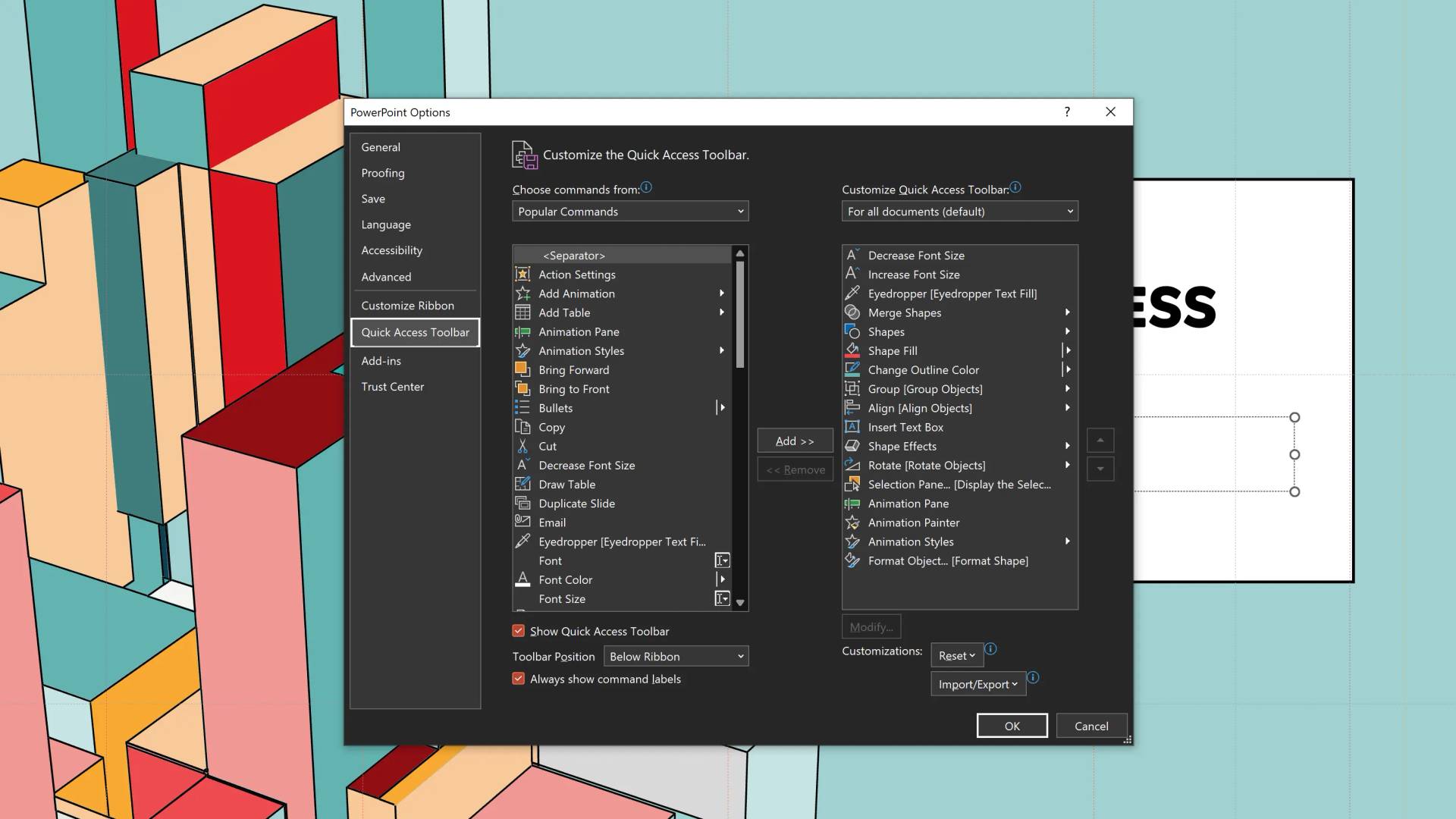Click Shape Fill paint bucket icon

pos(852,350)
